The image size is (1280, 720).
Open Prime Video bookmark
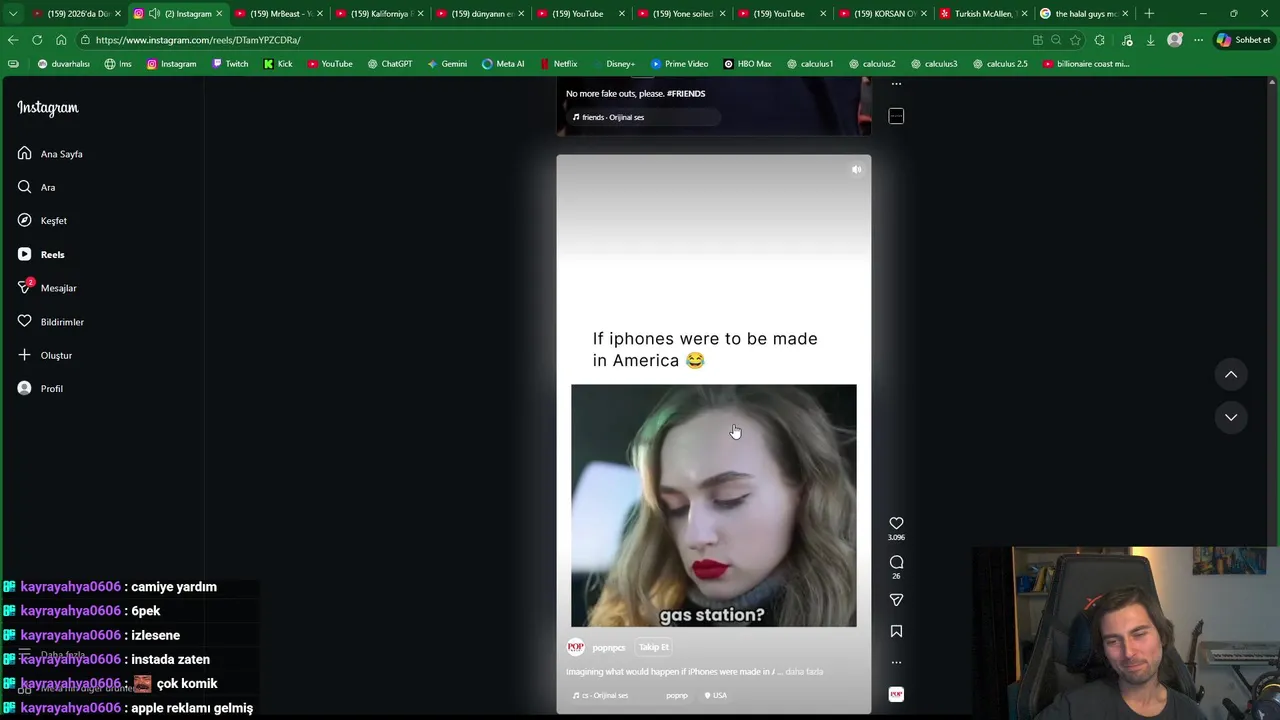[x=679, y=64]
